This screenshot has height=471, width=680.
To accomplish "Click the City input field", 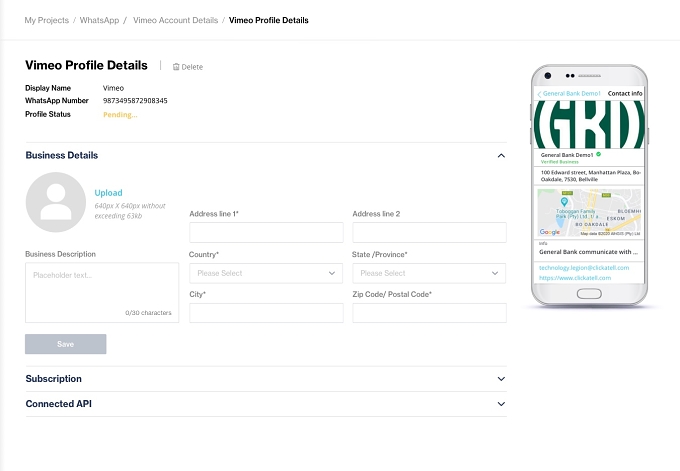I will (266, 313).
